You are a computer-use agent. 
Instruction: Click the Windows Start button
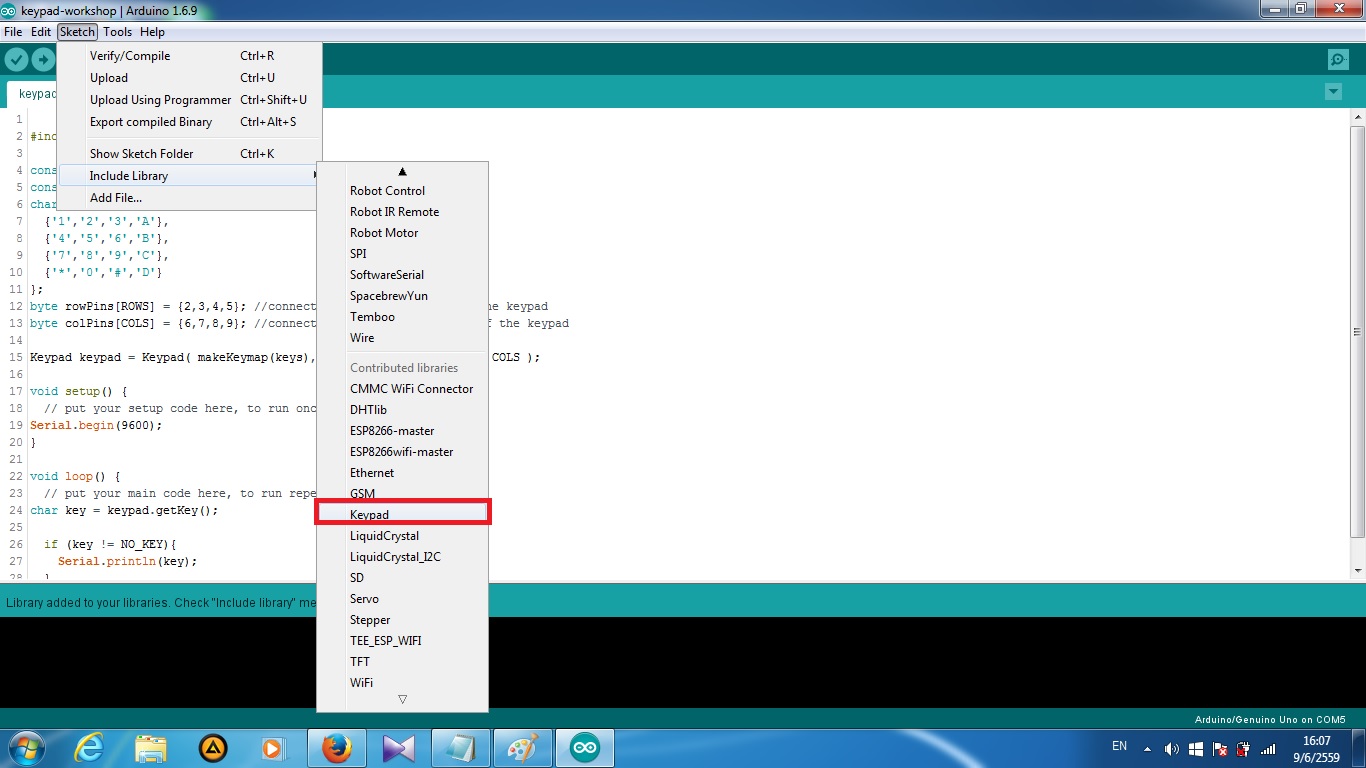25,747
